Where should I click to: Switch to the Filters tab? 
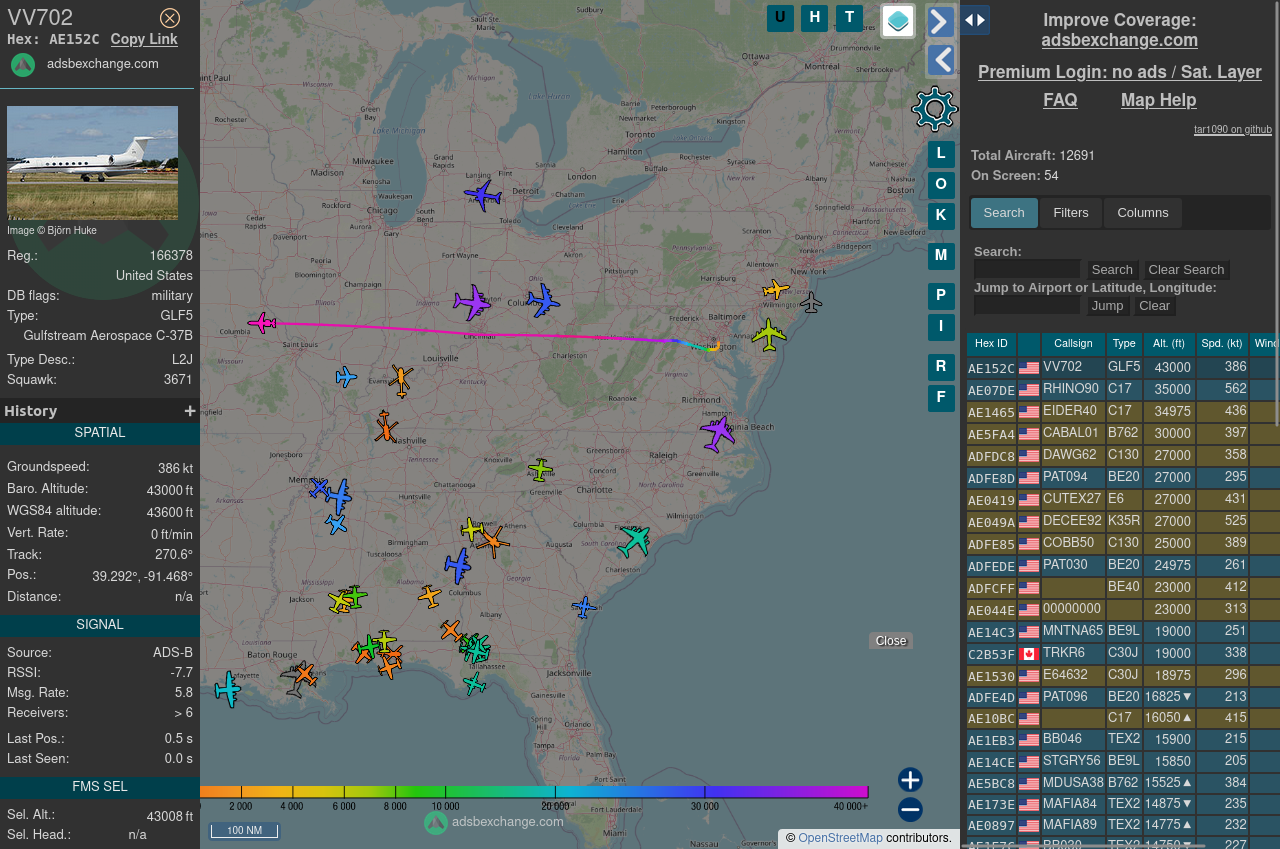tap(1071, 213)
